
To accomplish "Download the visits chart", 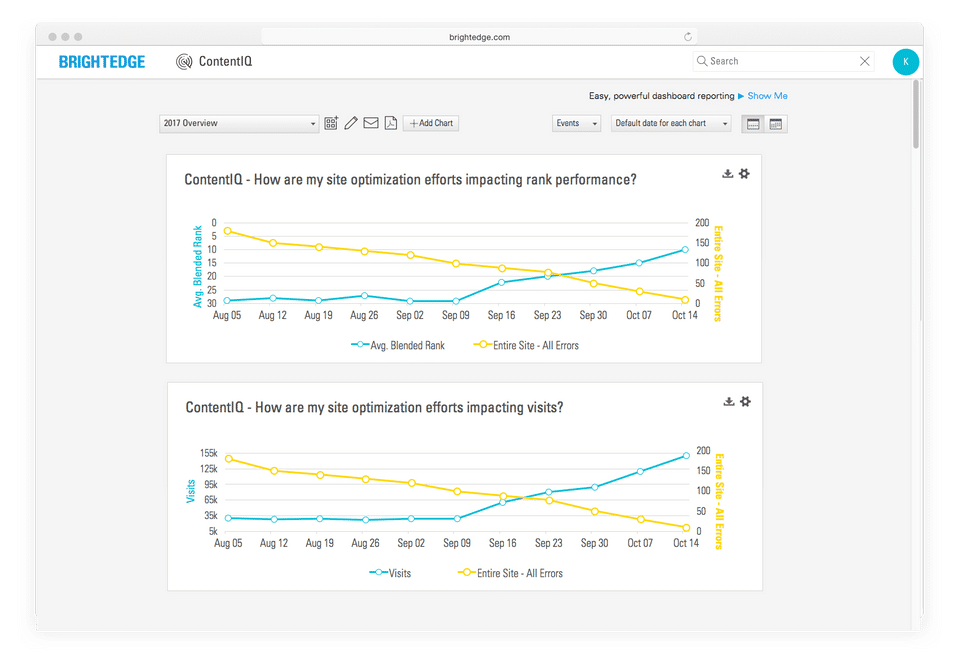I will click(x=729, y=402).
